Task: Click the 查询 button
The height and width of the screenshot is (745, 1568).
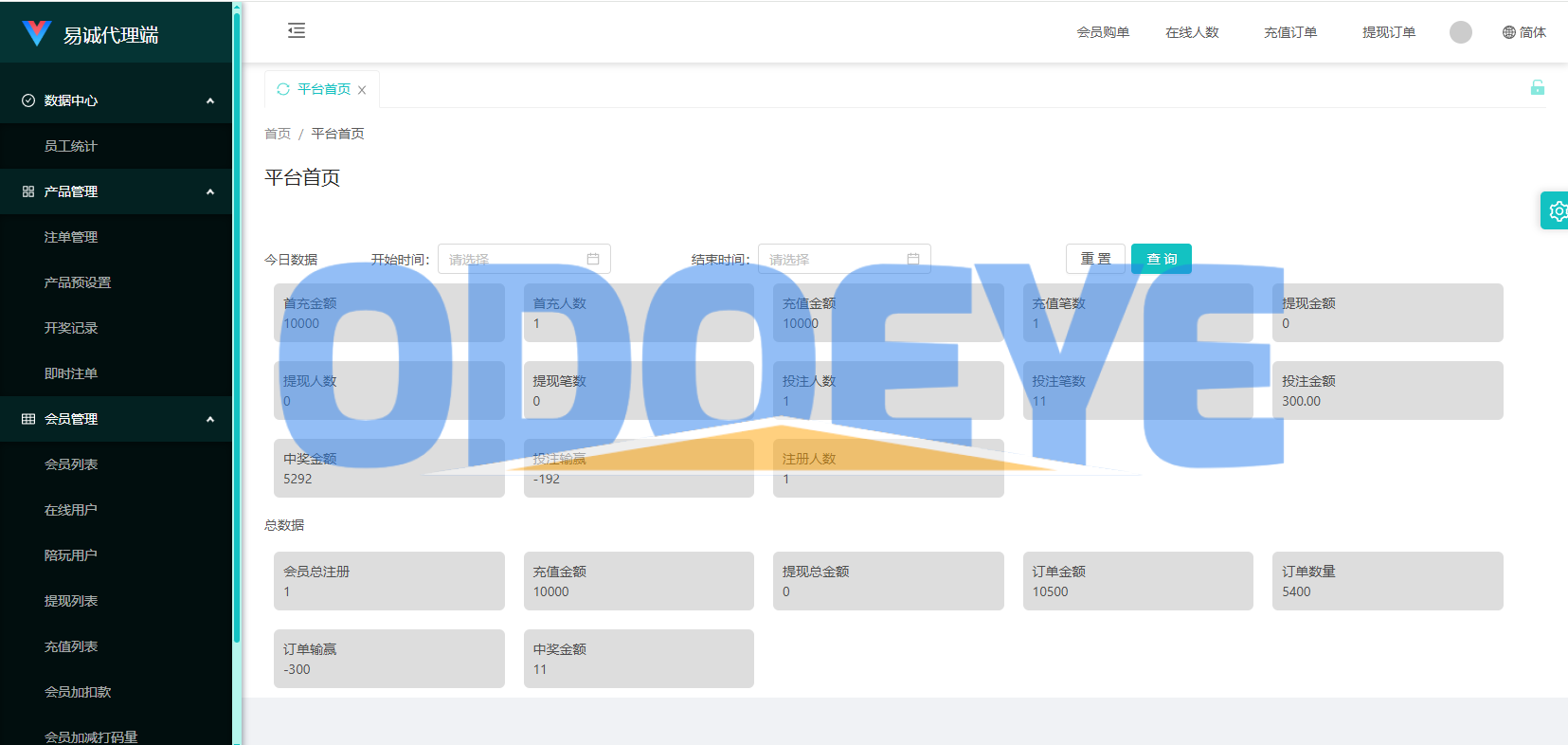Action: click(x=1161, y=259)
